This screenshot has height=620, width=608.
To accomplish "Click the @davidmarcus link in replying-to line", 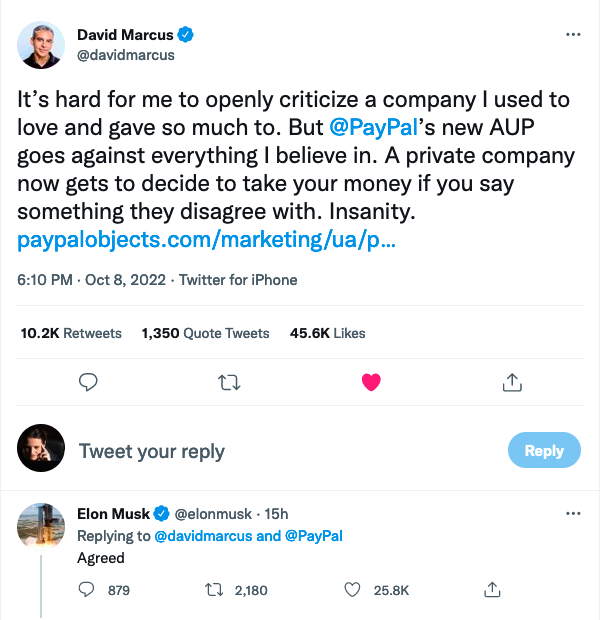I will (x=203, y=536).
